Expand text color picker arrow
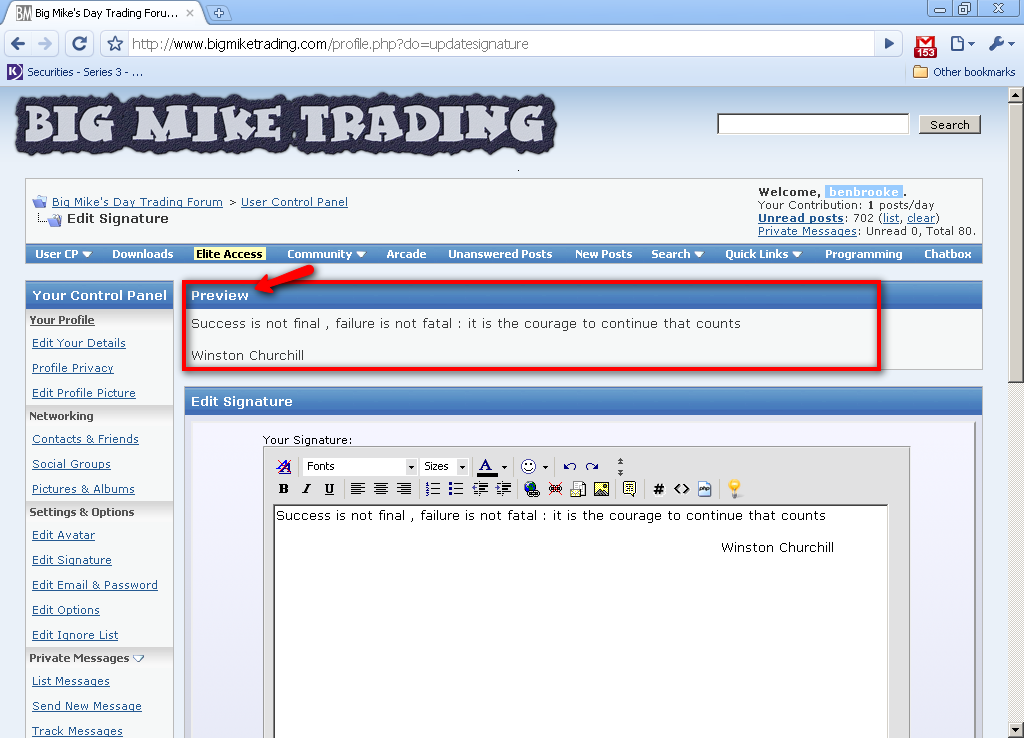The image size is (1024, 738). click(x=504, y=467)
